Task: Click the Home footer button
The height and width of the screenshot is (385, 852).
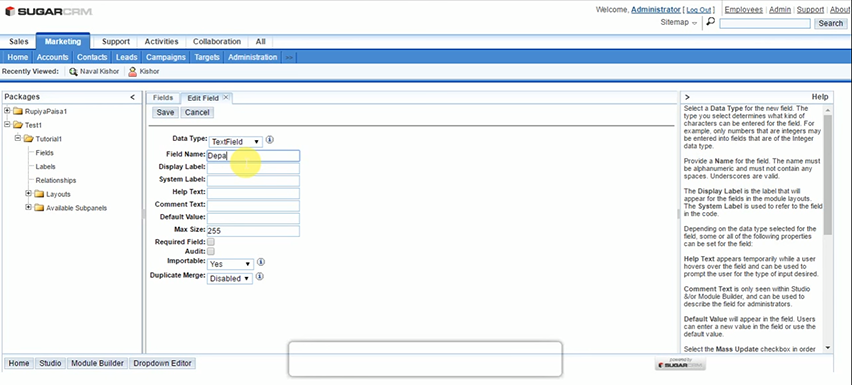Action: [x=18, y=363]
